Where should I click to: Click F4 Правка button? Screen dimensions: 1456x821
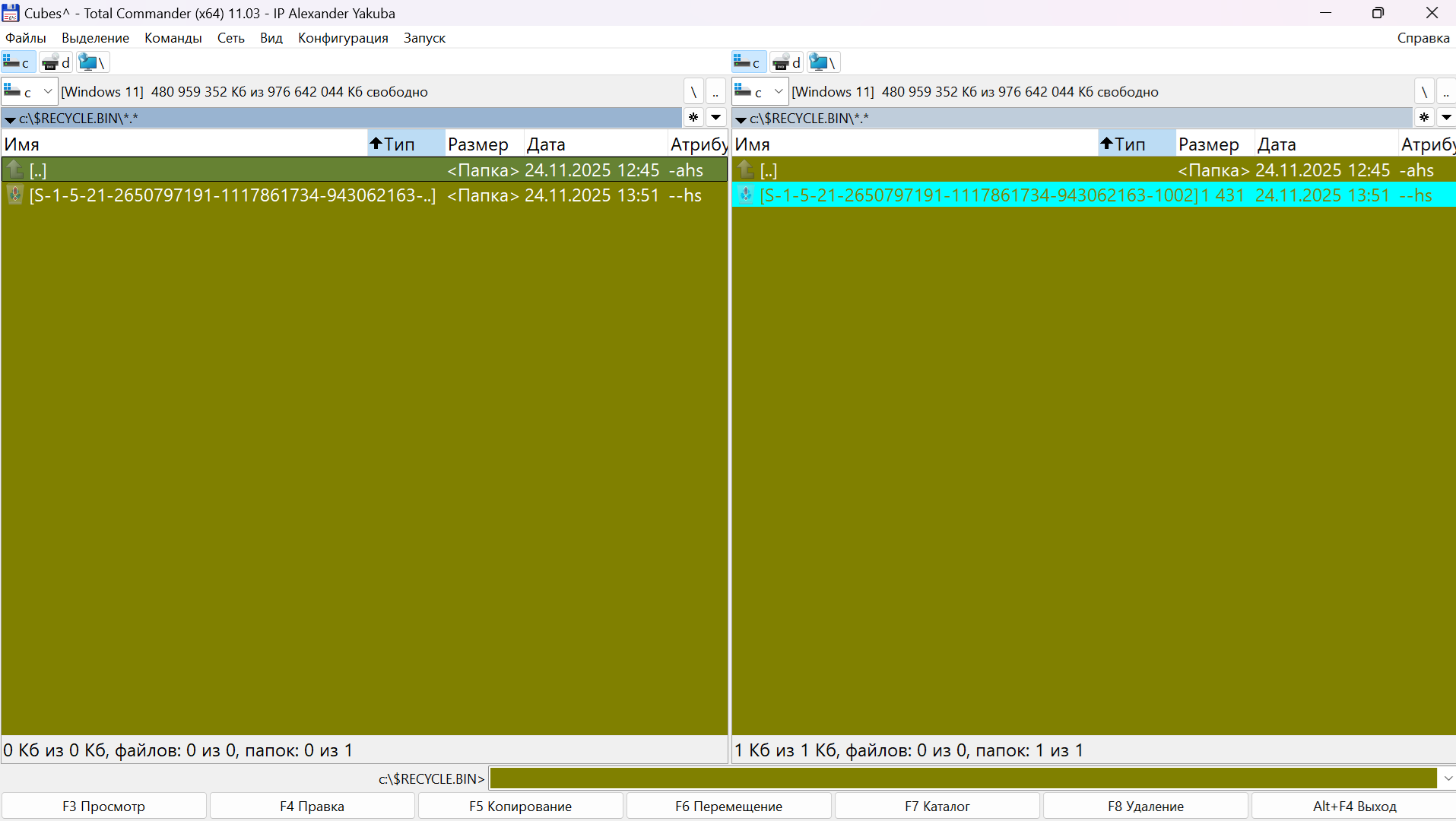312,806
